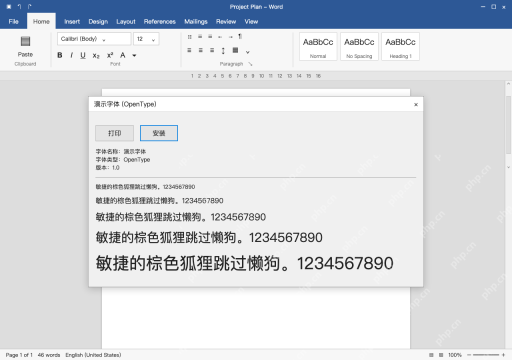The image size is (512, 360).
Task: Click the line spacing icon
Action: (x=223, y=51)
